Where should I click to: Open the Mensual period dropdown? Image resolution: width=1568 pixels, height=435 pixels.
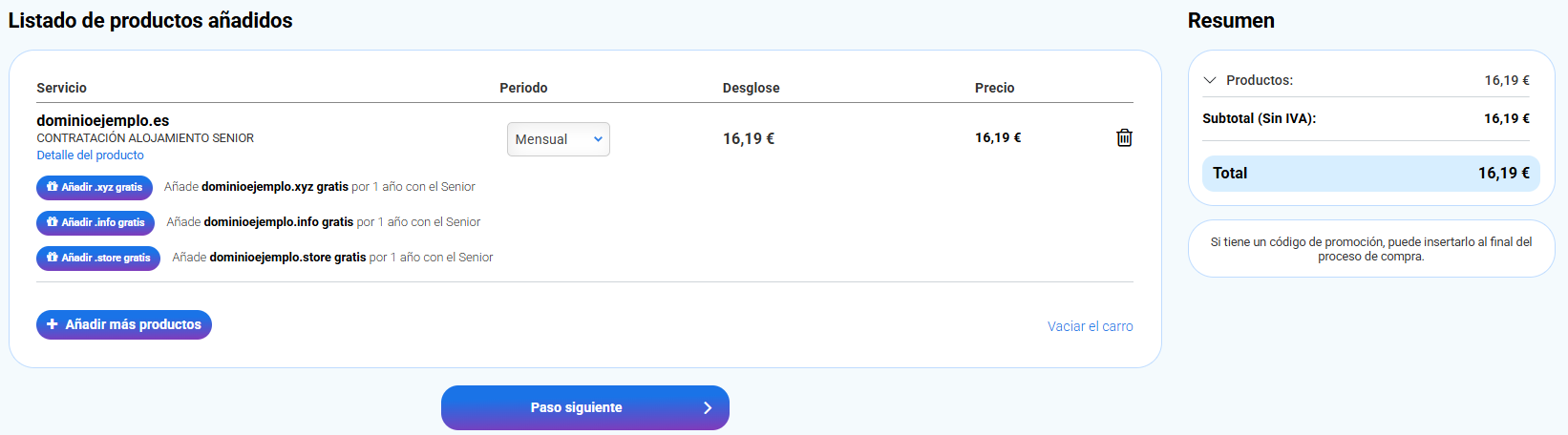pos(558,139)
